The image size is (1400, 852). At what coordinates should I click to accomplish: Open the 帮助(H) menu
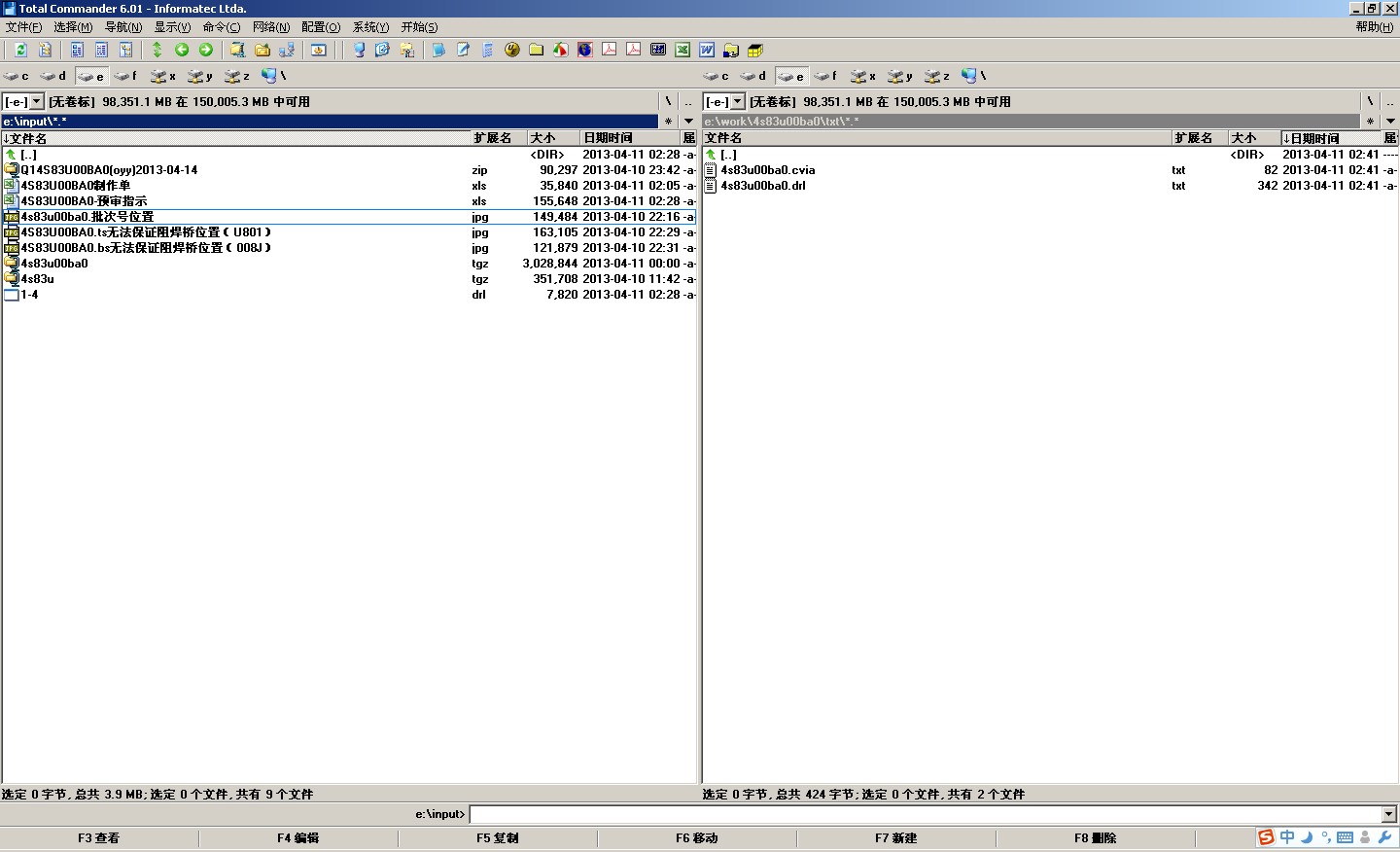(1375, 27)
